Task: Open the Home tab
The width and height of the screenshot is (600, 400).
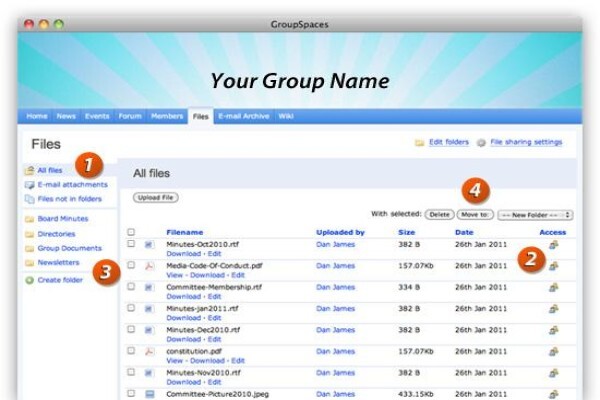Action: pyautogui.click(x=37, y=116)
